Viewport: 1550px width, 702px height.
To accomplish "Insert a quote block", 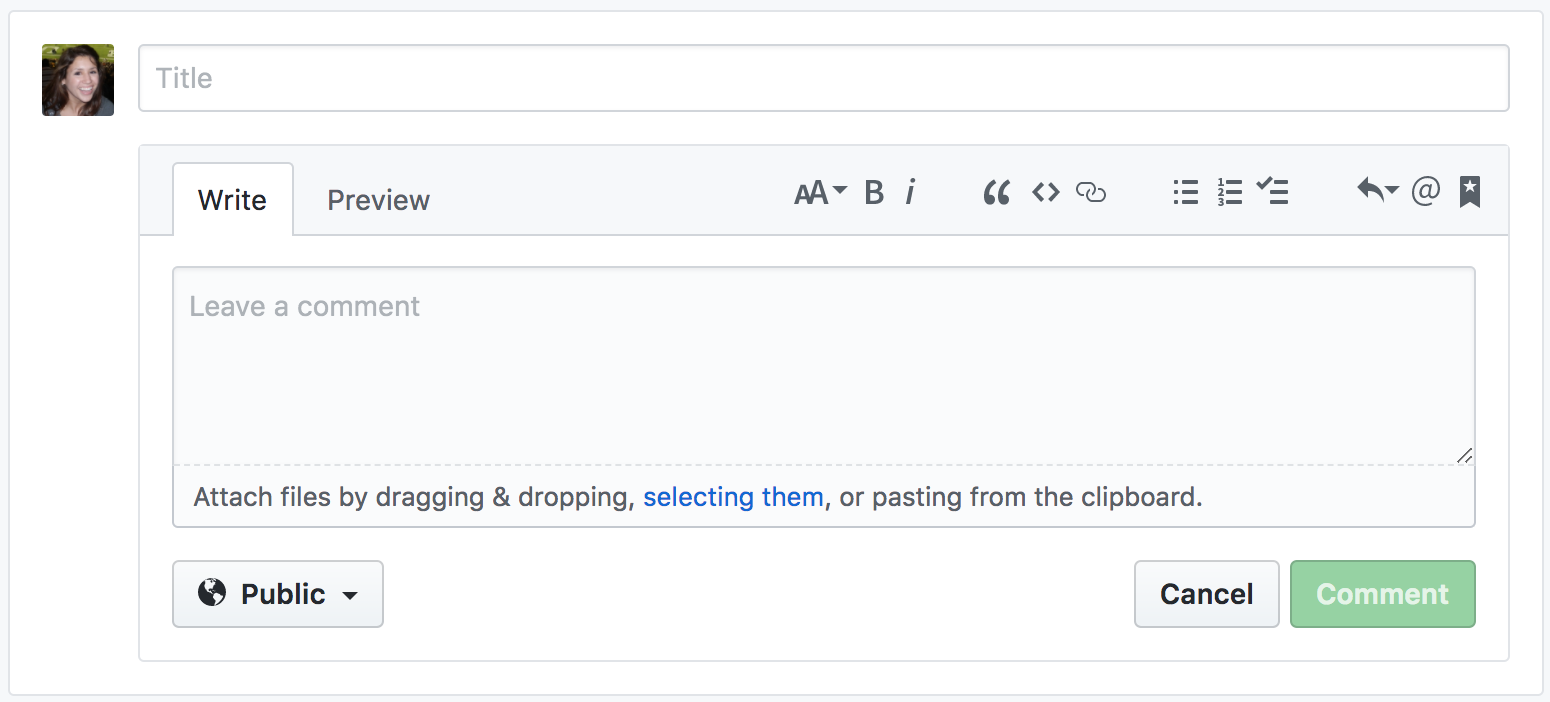I will 996,192.
